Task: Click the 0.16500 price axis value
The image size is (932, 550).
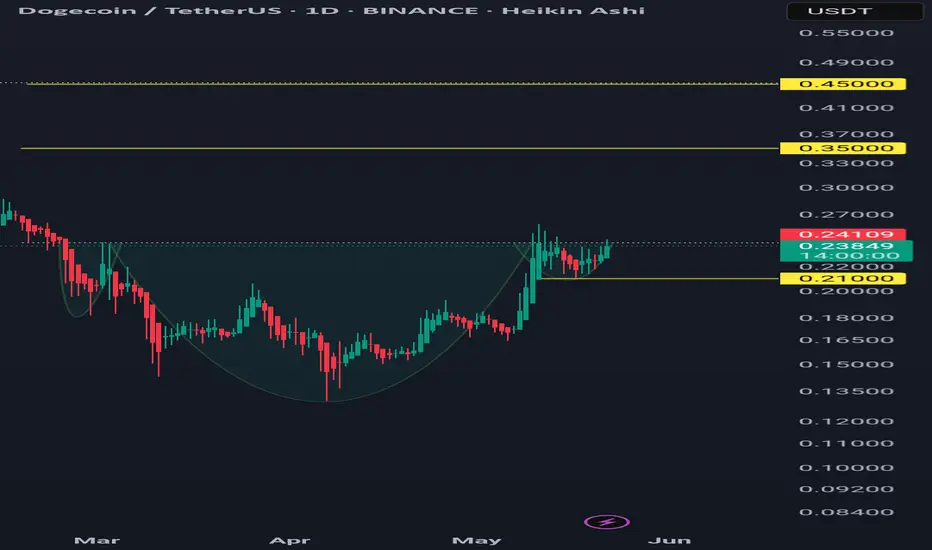Action: click(846, 340)
